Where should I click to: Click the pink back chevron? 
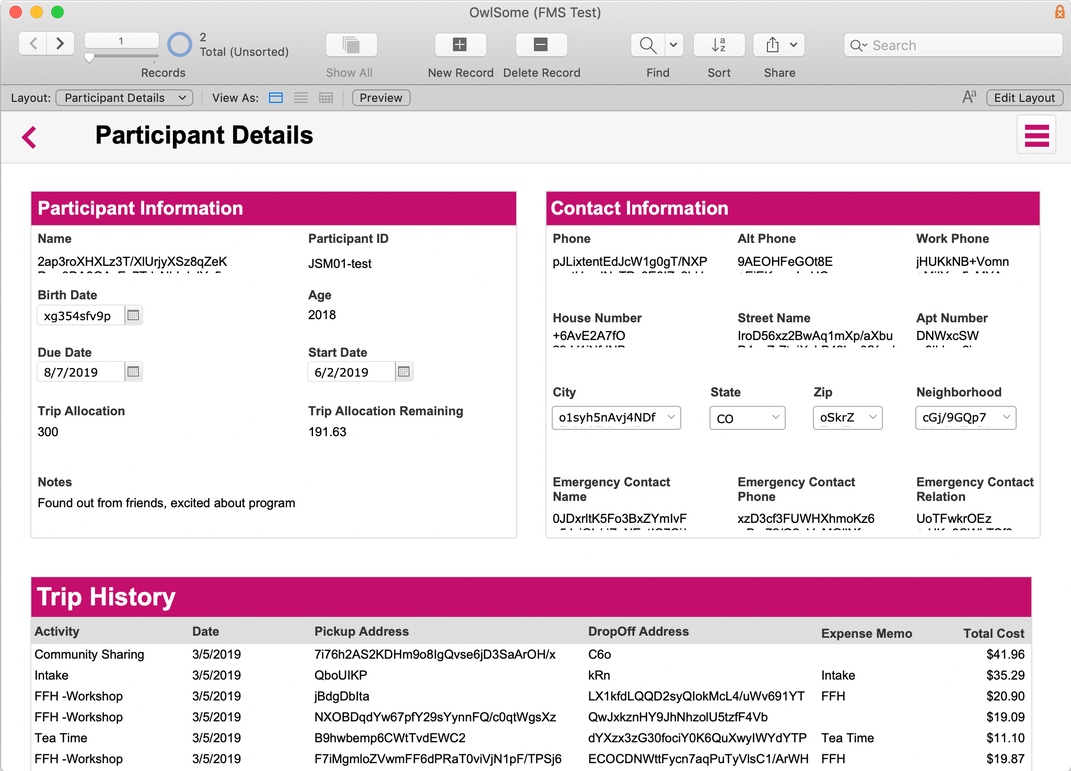click(x=29, y=137)
